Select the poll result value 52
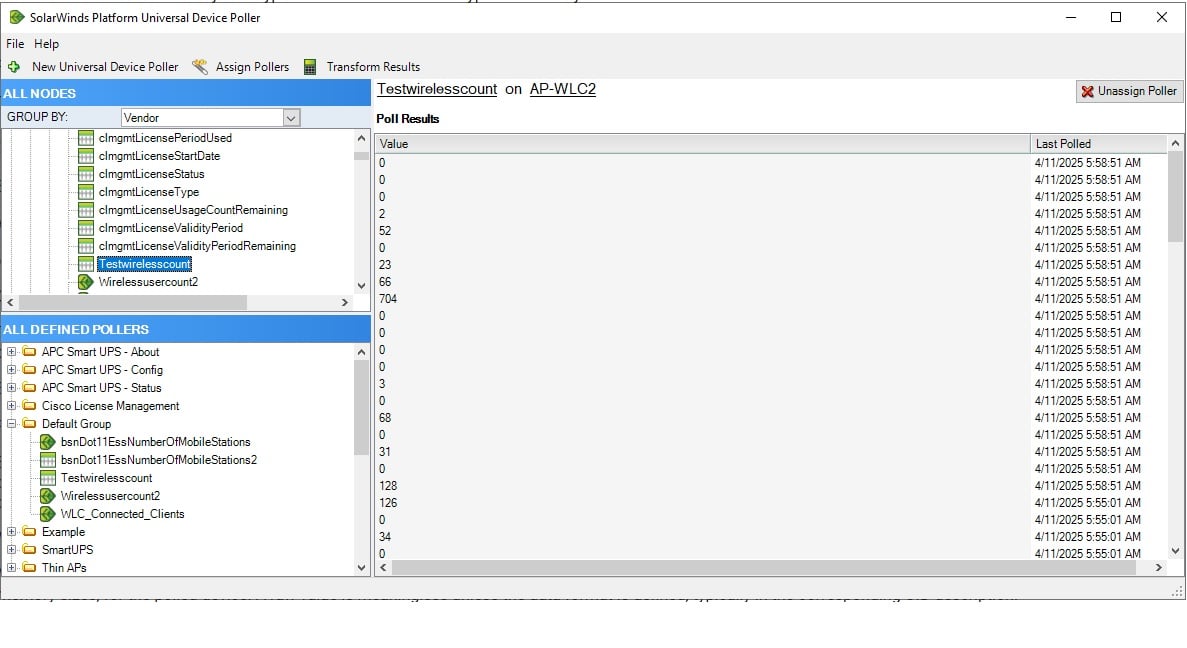 point(385,231)
